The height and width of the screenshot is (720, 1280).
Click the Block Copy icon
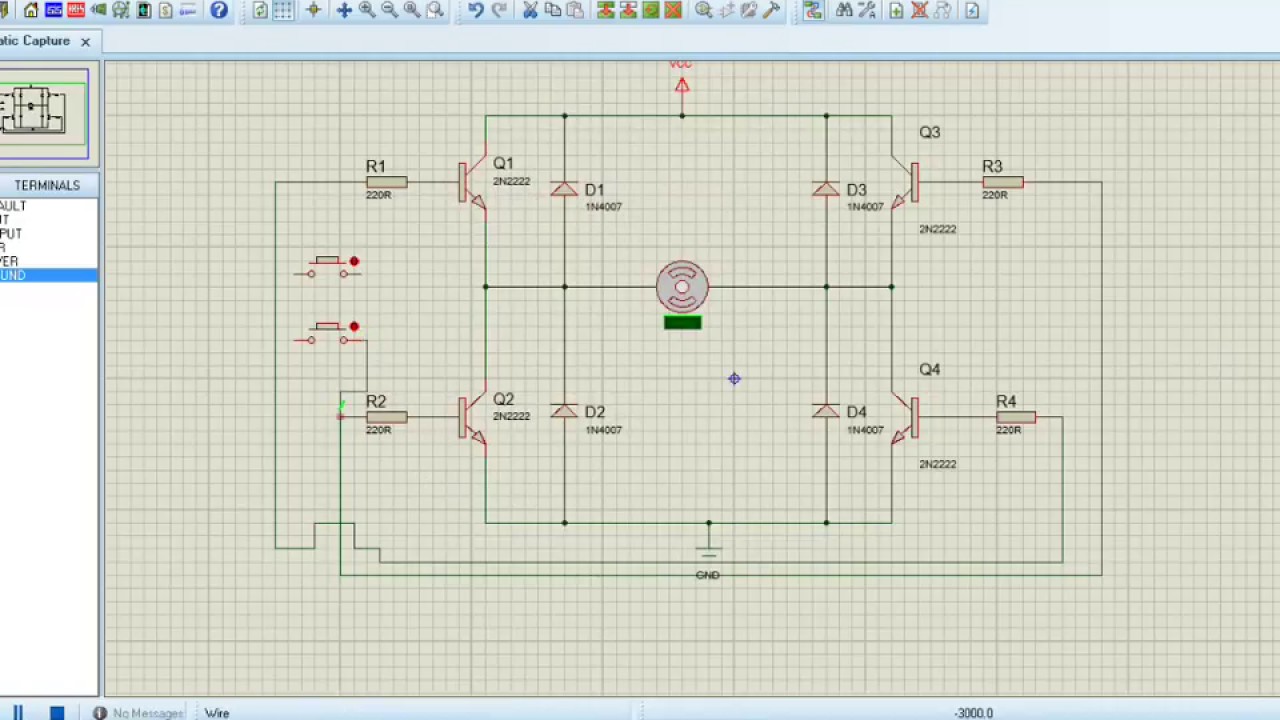(x=605, y=10)
